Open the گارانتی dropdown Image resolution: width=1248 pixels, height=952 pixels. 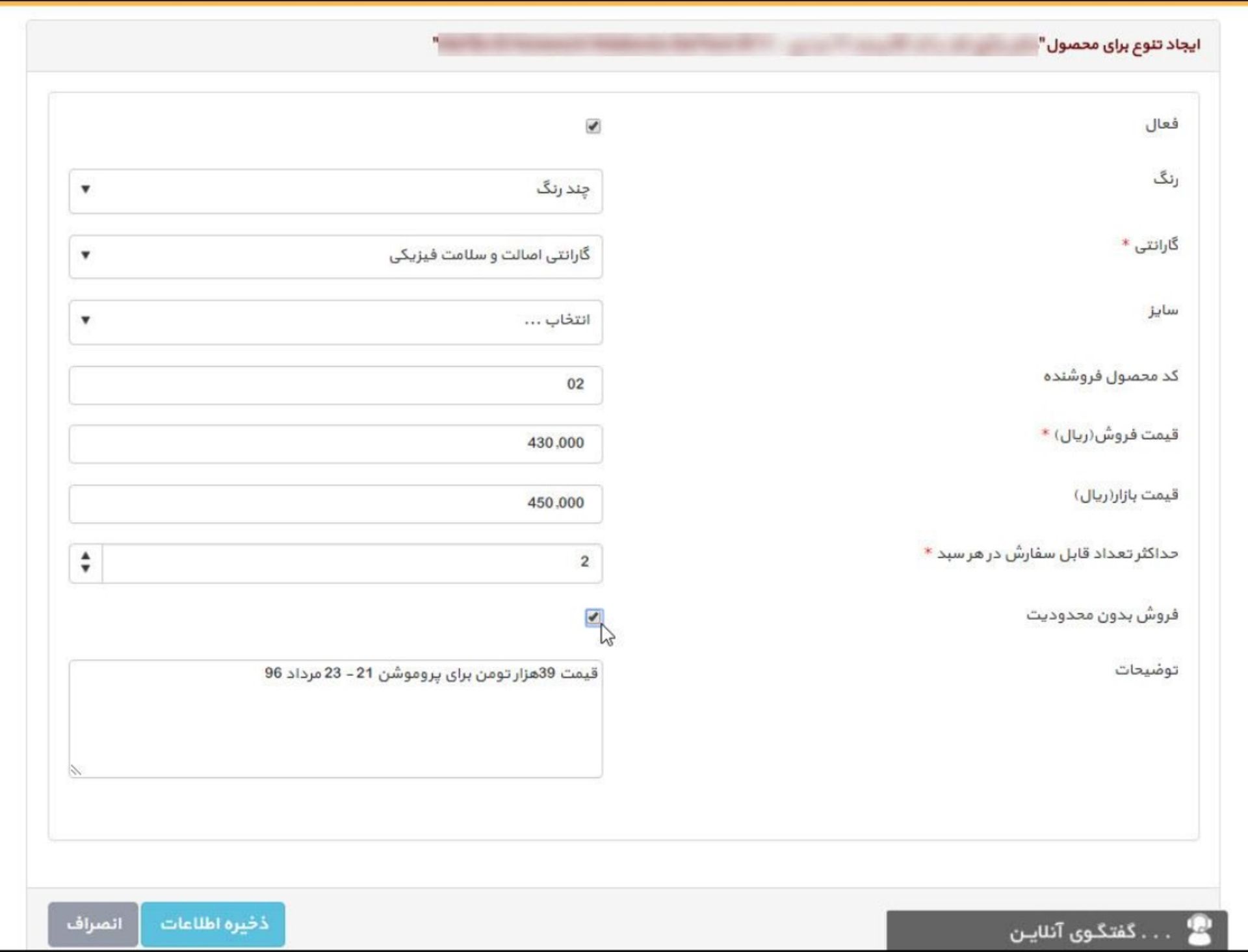coord(335,257)
